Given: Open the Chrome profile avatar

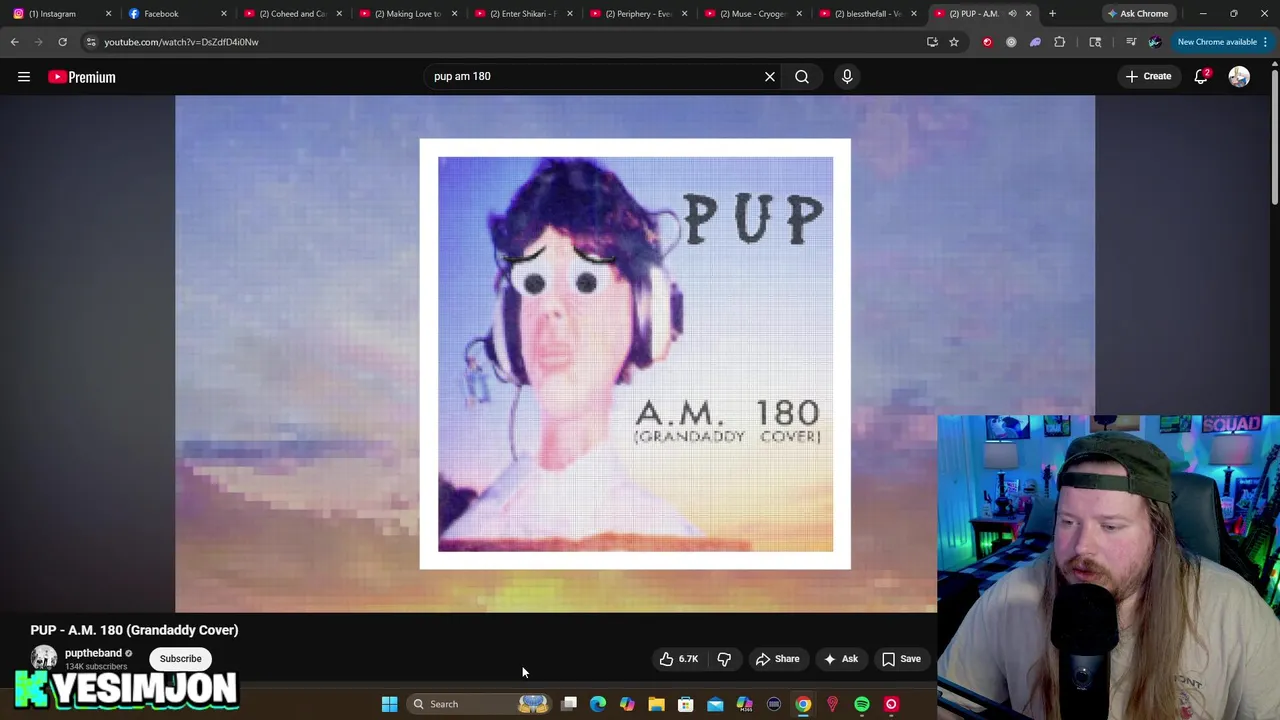Looking at the screenshot, I should pos(1154,42).
